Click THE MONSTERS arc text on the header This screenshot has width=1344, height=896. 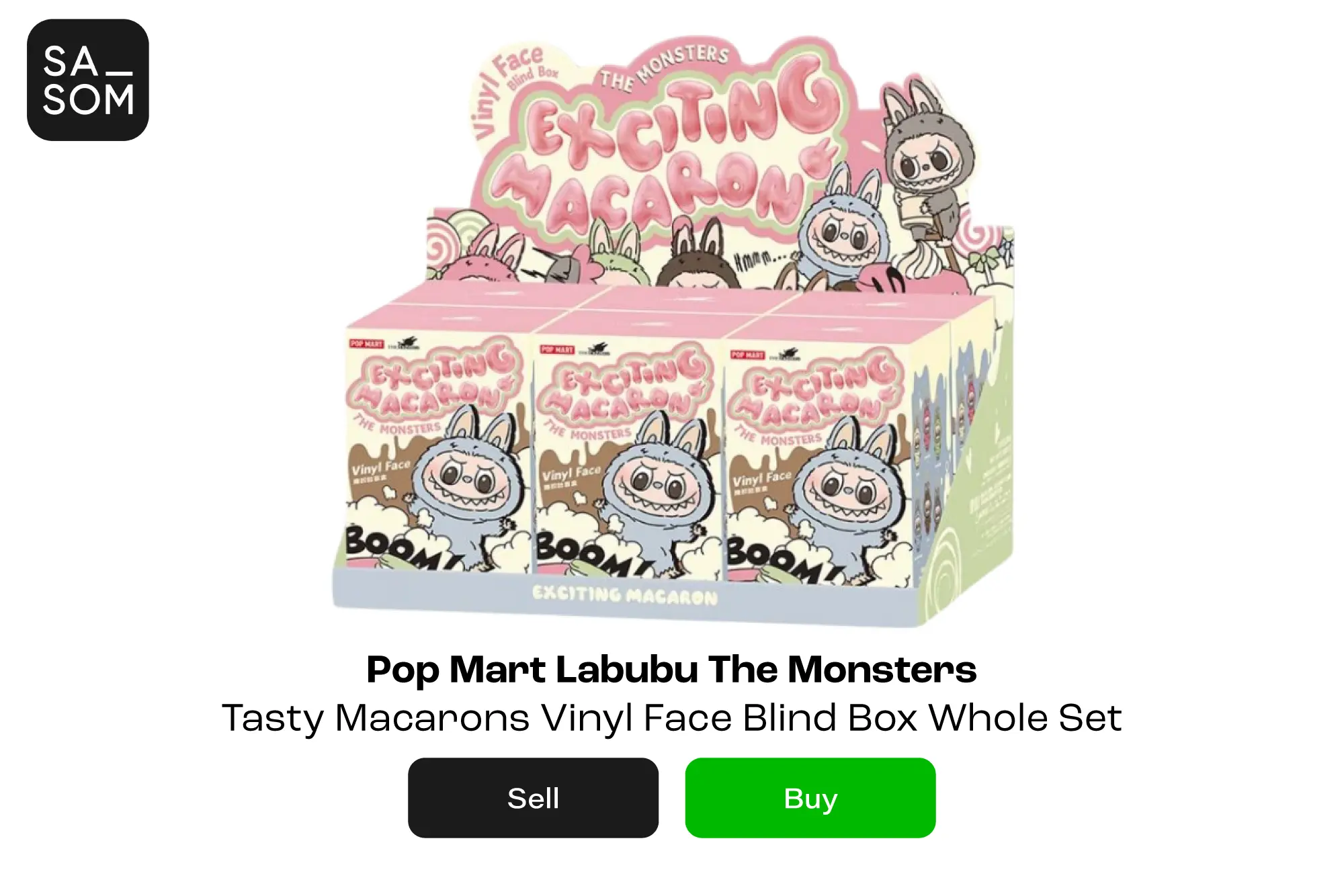tap(665, 67)
